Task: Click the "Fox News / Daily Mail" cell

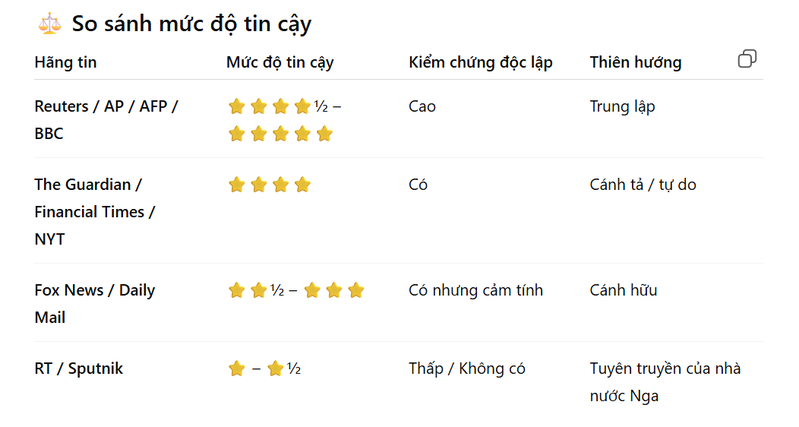Action: pyautogui.click(x=94, y=304)
